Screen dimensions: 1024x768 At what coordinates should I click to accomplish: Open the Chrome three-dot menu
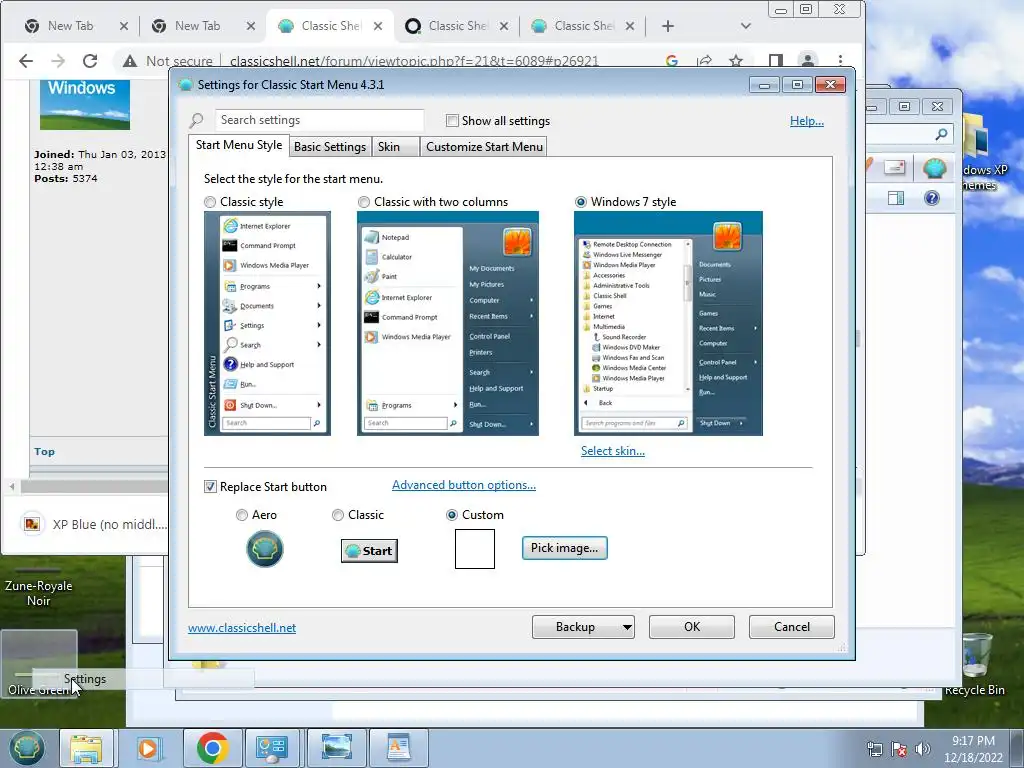click(840, 61)
